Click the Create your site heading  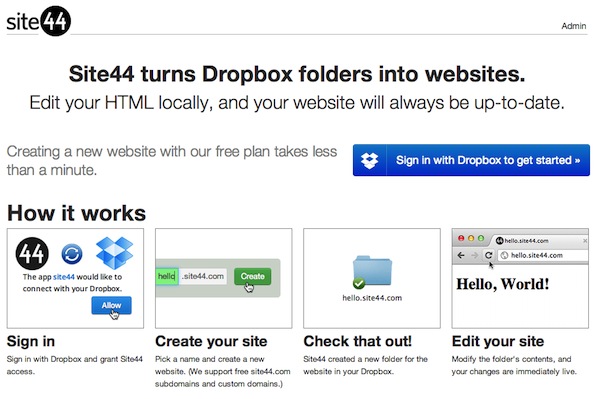[211, 341]
